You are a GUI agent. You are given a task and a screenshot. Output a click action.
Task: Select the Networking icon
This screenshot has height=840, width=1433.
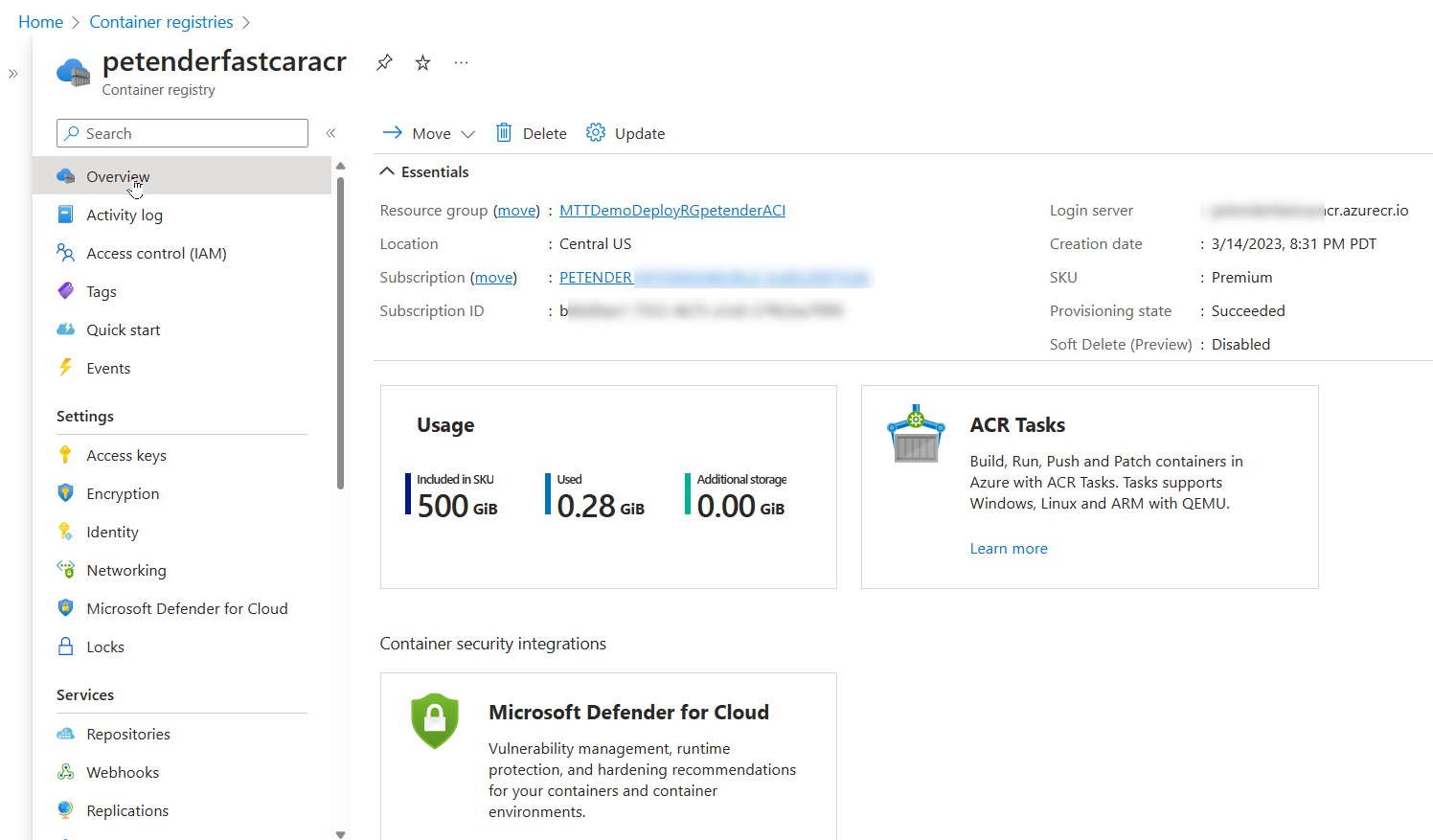click(x=65, y=570)
